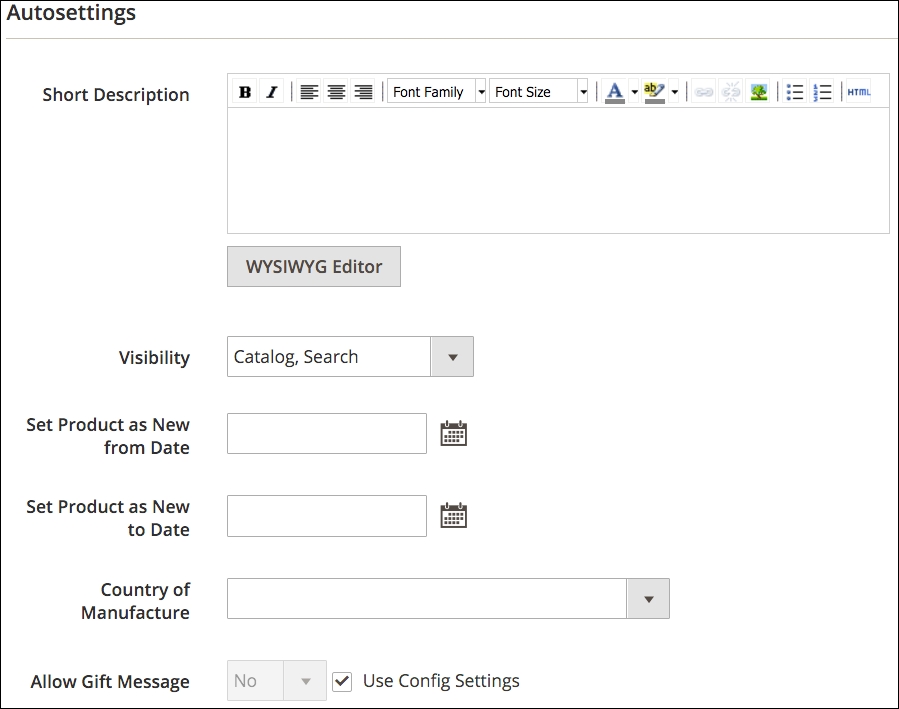
Task: Uncheck Use Config Settings for gift message
Action: [342, 681]
